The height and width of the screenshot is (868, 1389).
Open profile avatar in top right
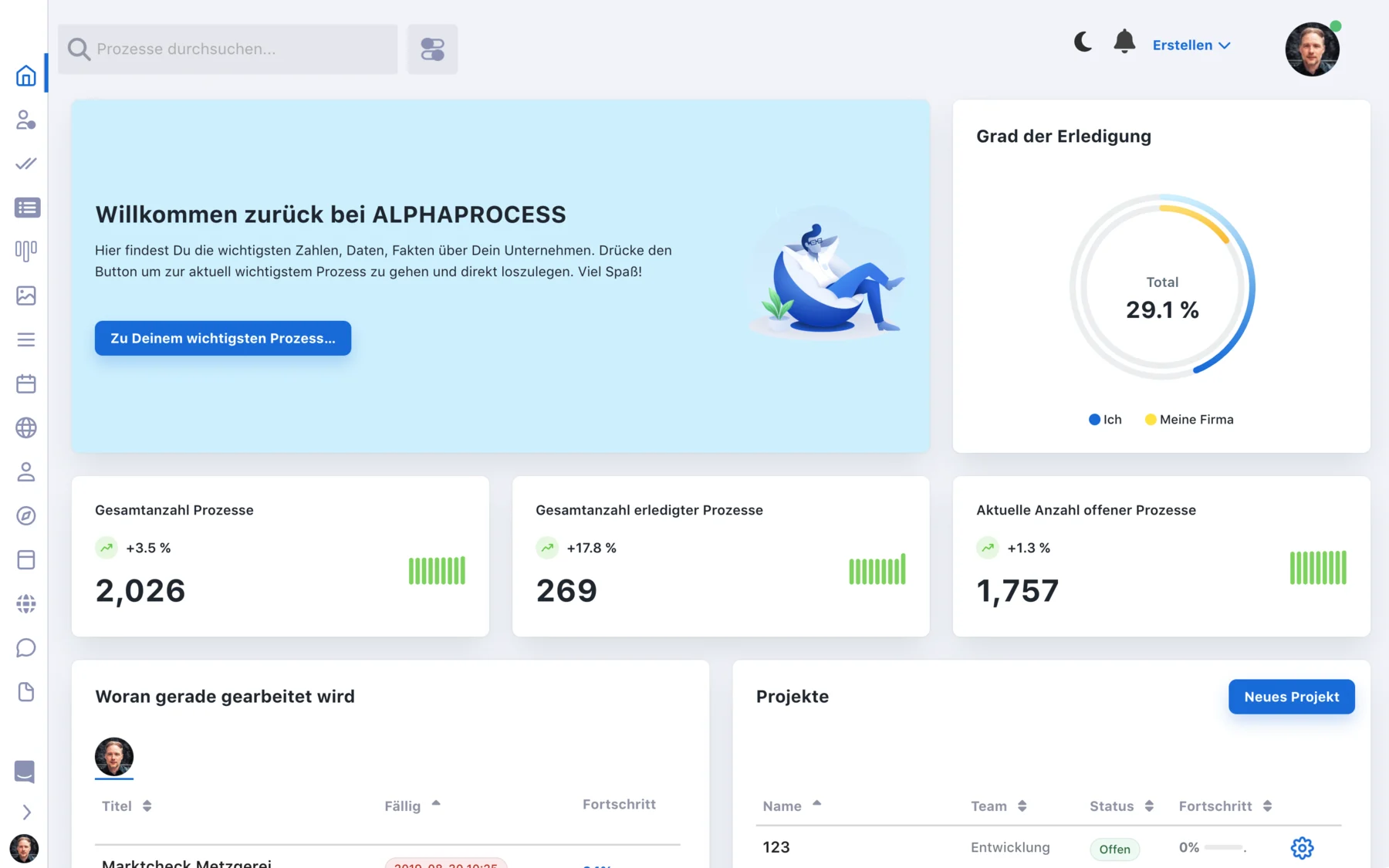tap(1312, 49)
